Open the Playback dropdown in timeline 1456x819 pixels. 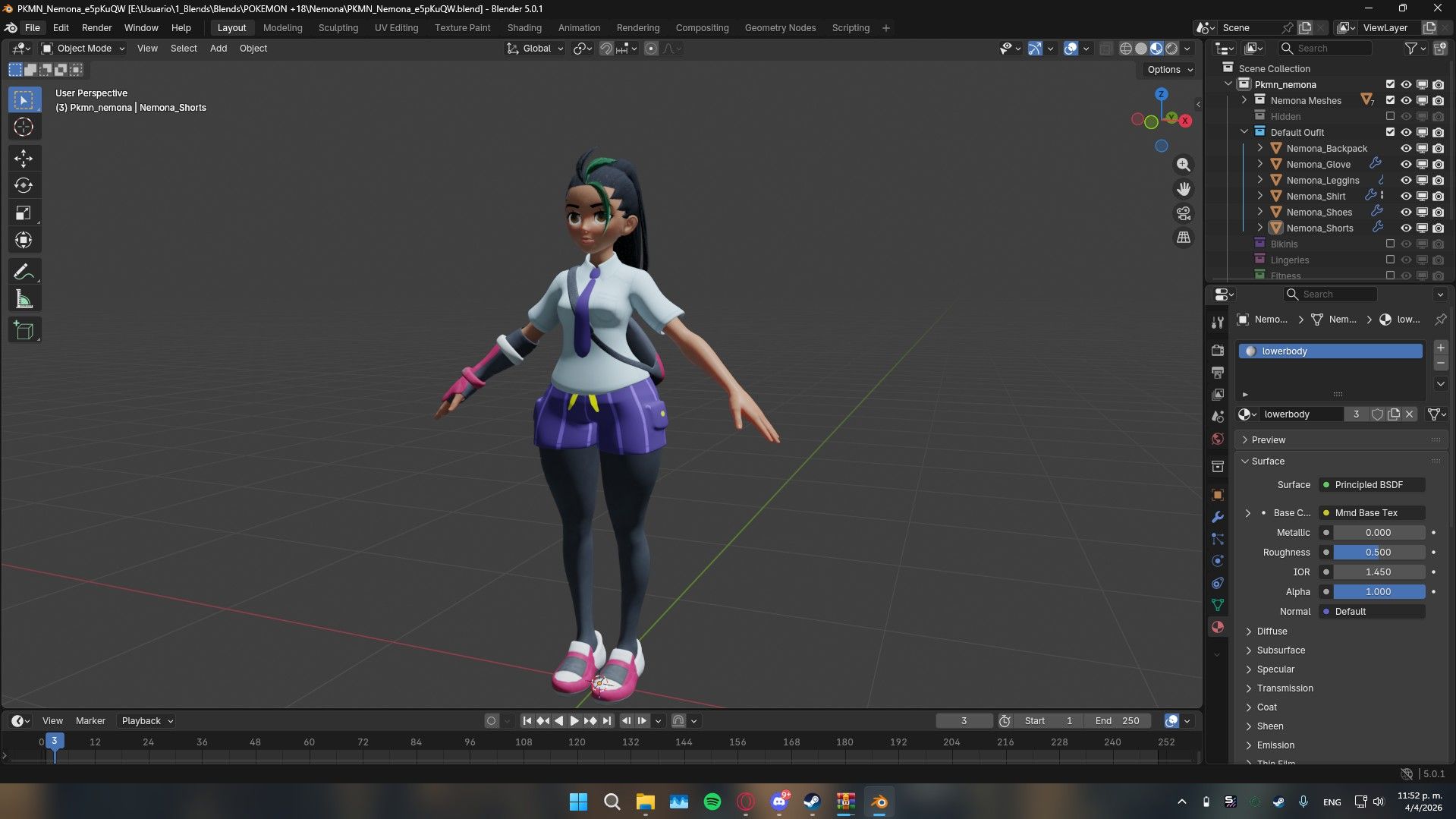147,721
